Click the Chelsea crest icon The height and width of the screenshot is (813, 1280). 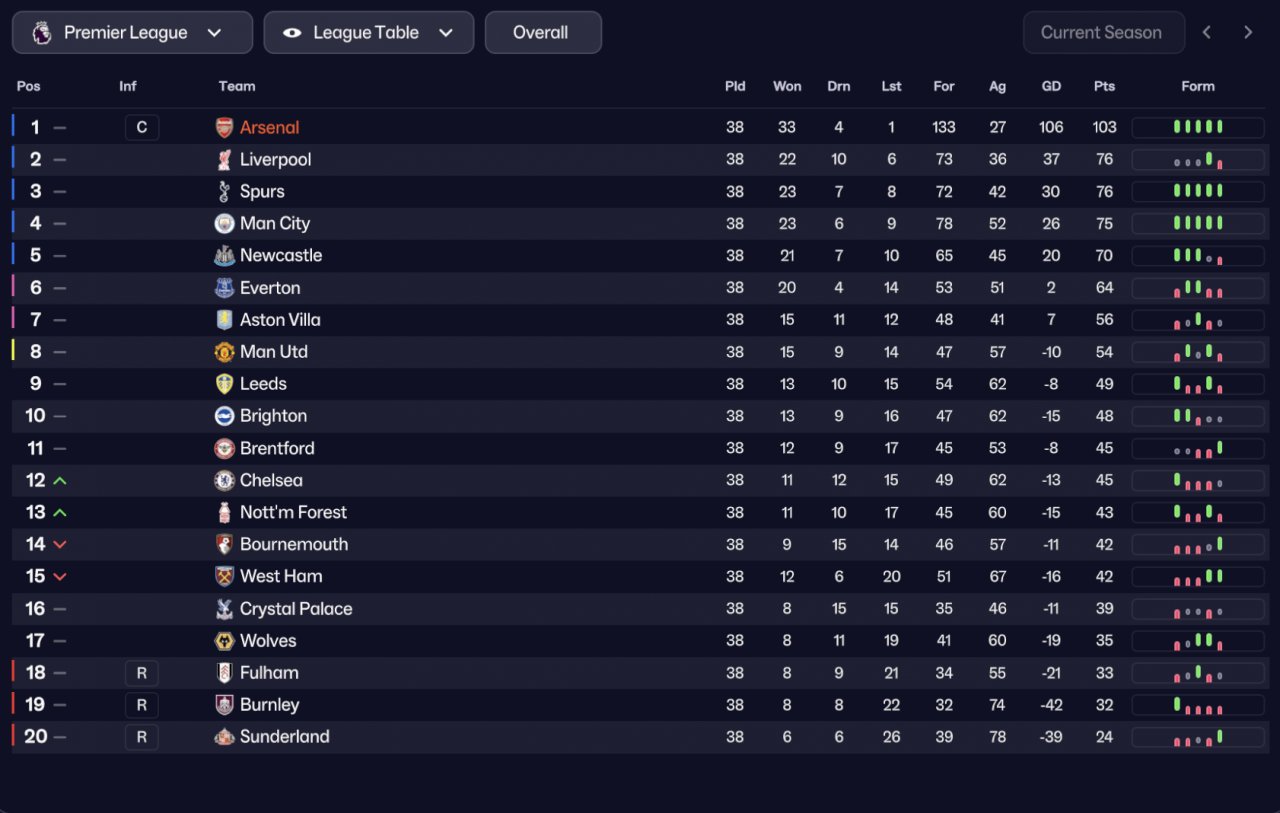(x=224, y=480)
